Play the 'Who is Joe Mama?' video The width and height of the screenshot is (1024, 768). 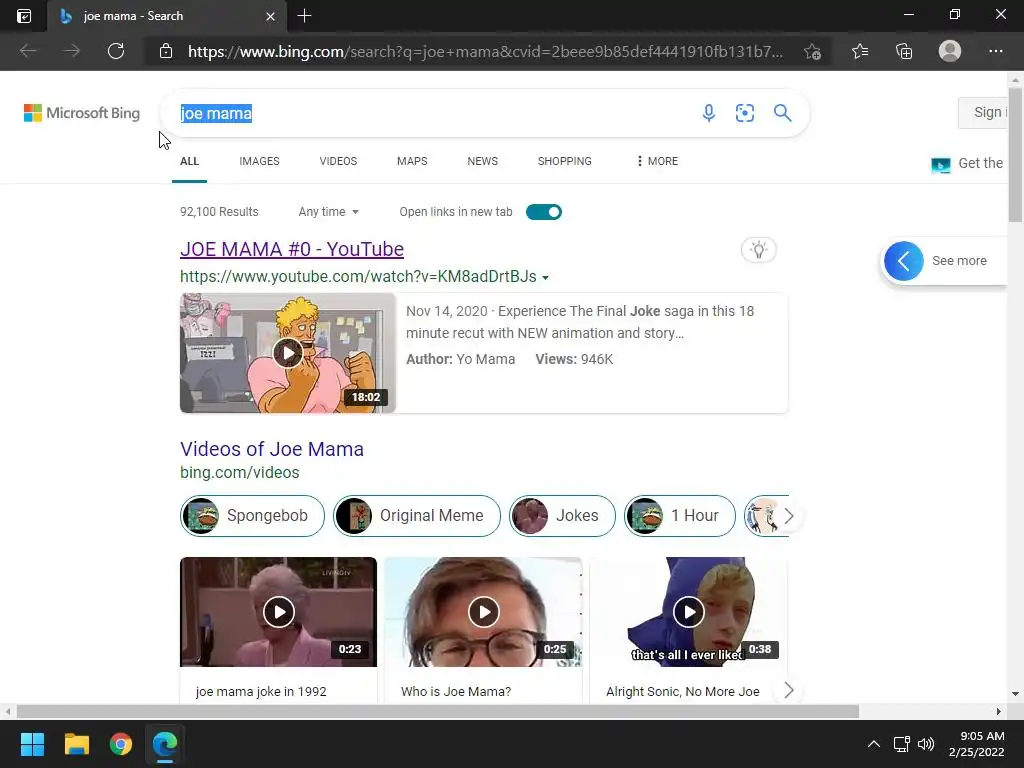[483, 612]
